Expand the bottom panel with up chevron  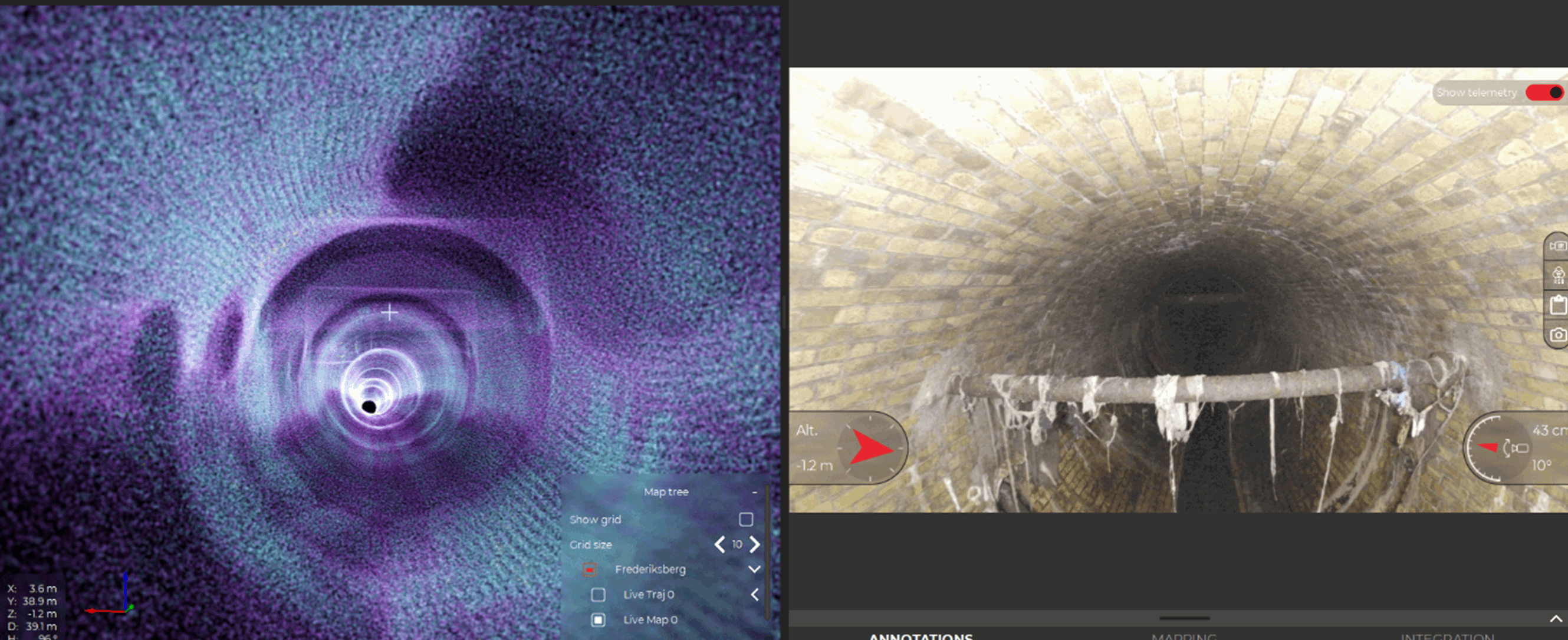click(x=1556, y=619)
